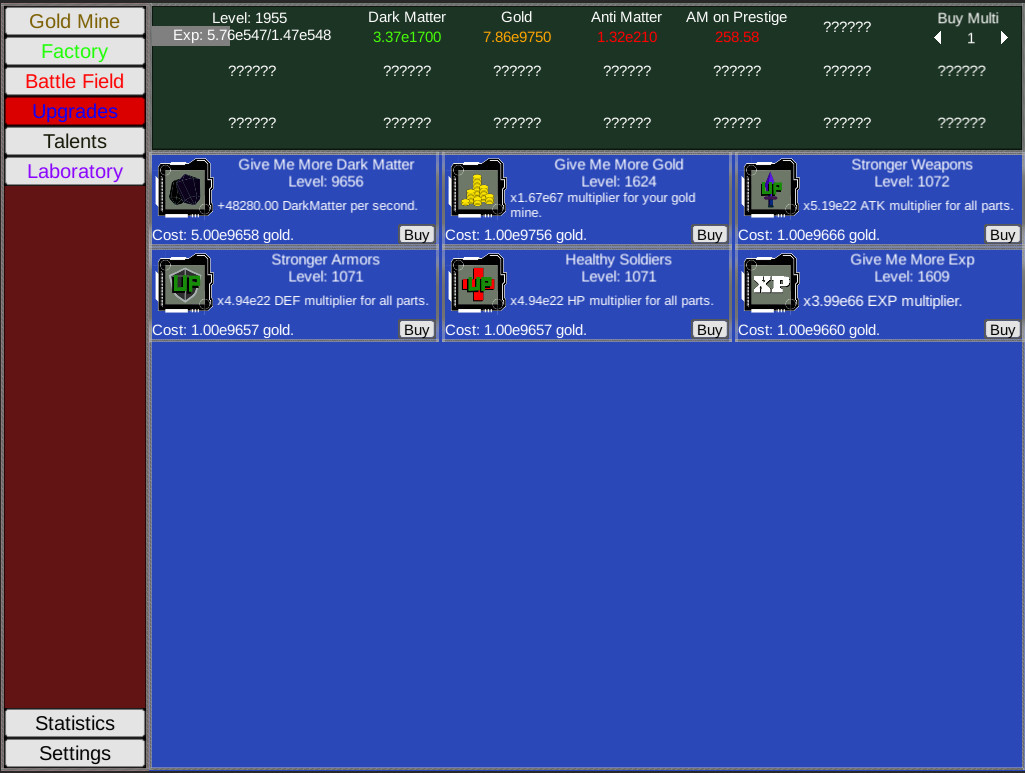Click the Stronger Armors shield icon

(x=184, y=284)
